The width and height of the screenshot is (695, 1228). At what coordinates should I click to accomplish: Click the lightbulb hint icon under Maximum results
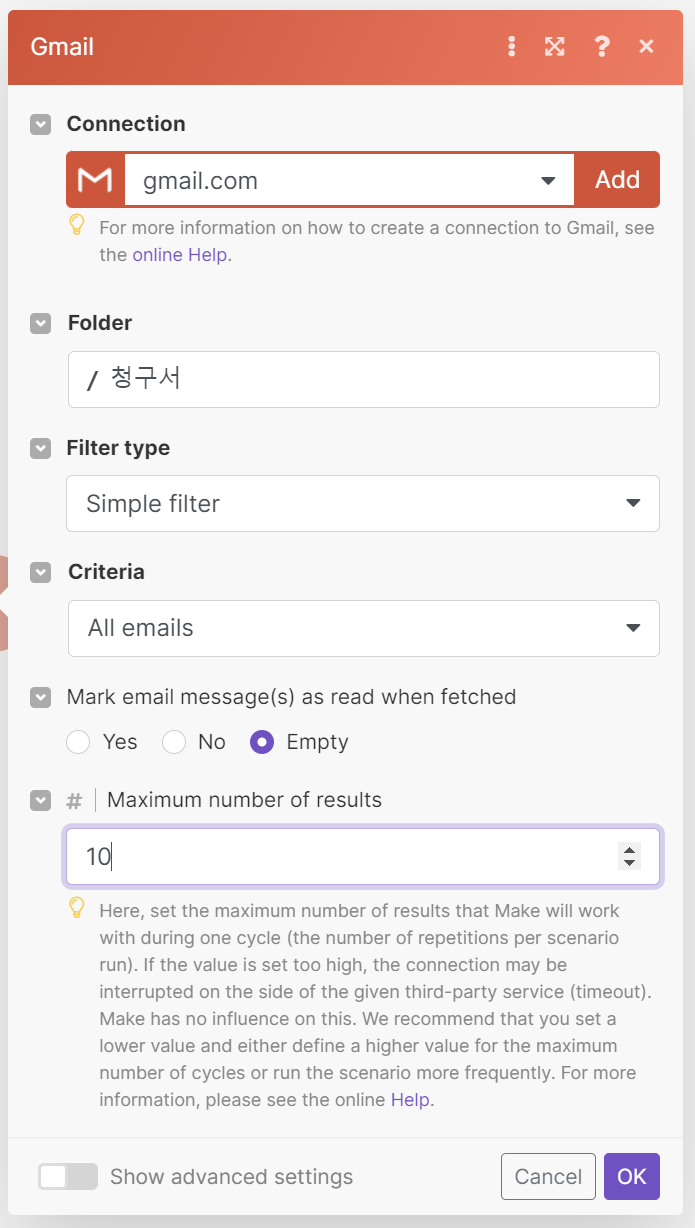(76, 909)
